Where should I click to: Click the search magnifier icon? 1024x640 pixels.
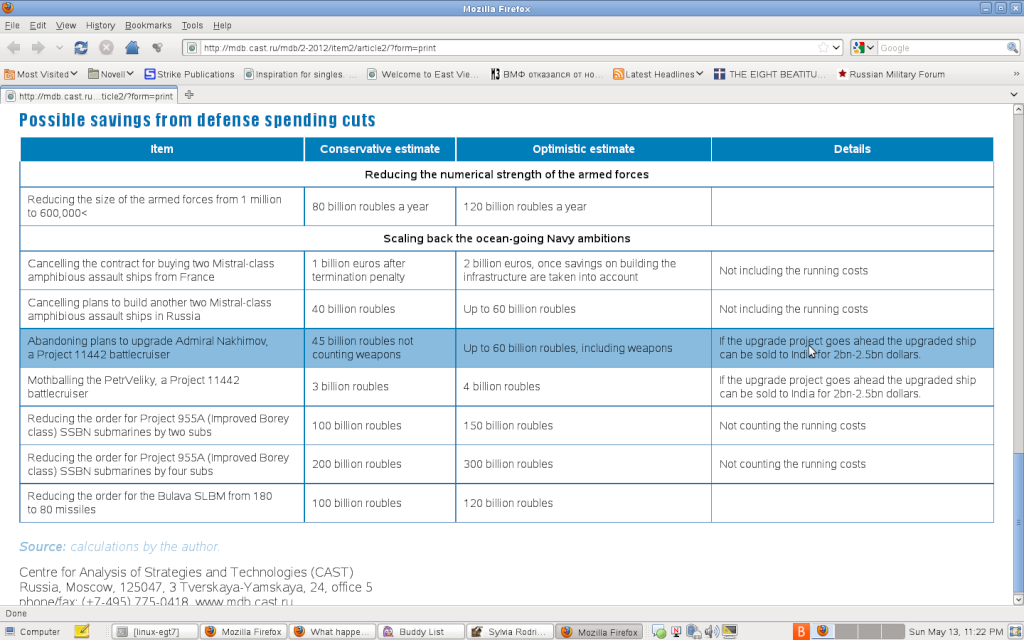[x=1012, y=48]
